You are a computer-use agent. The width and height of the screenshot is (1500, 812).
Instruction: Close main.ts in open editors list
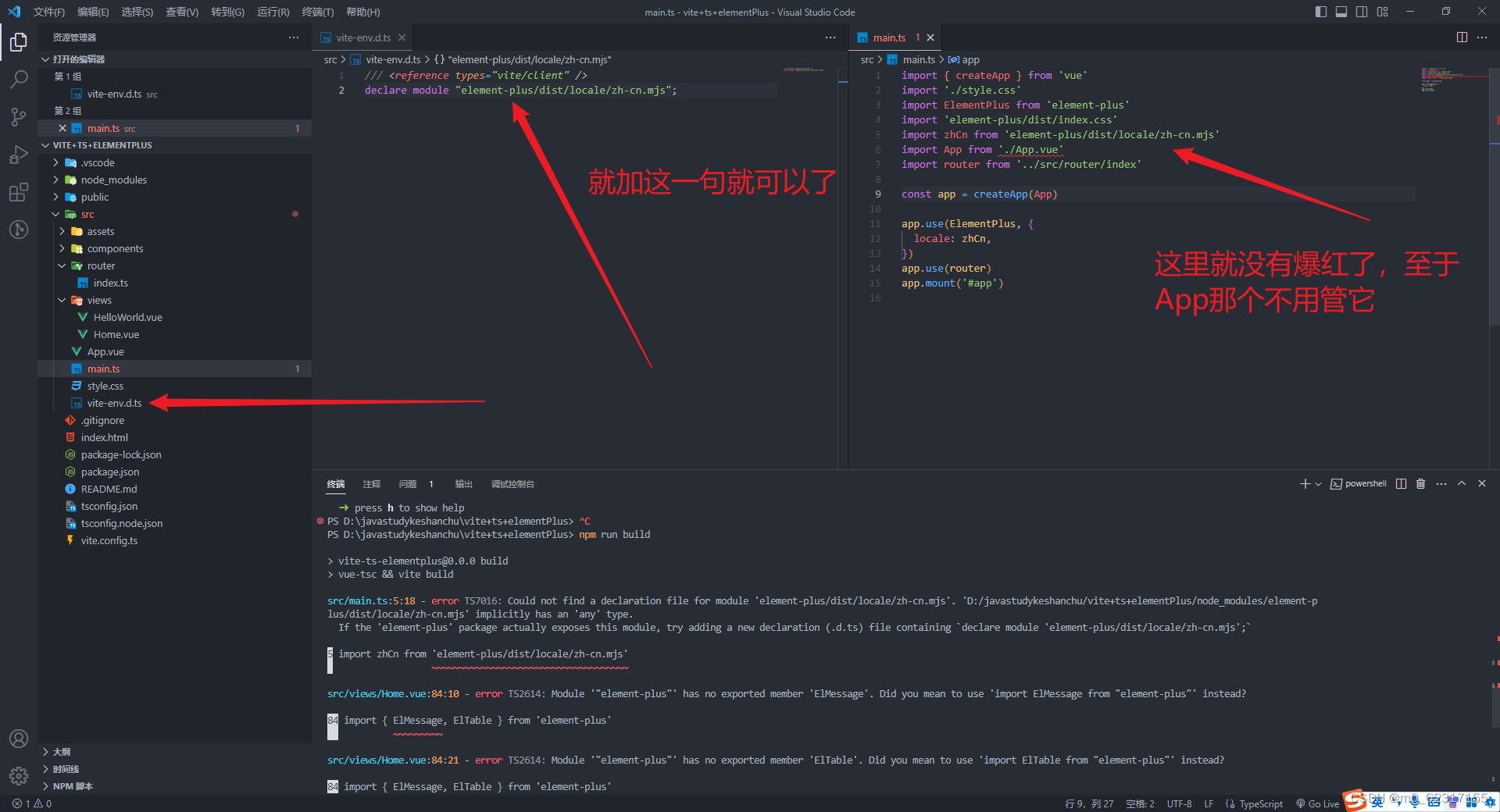pyautogui.click(x=62, y=128)
